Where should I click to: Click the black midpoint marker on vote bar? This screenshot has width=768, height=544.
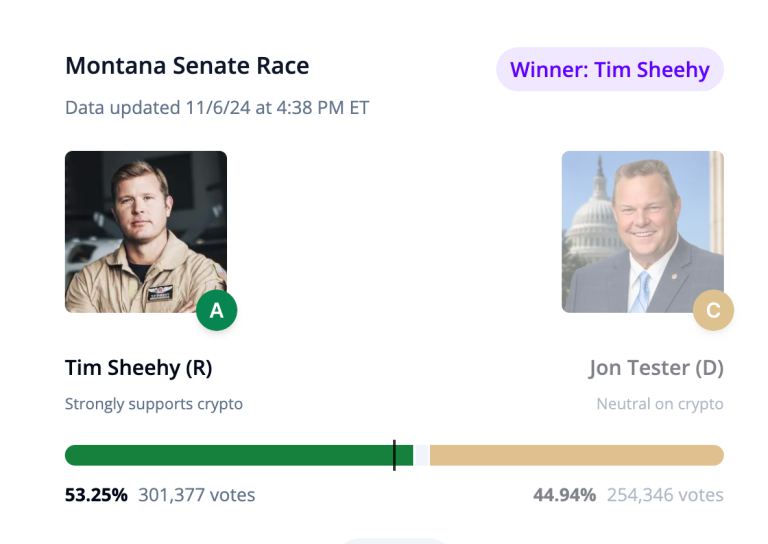pos(394,455)
